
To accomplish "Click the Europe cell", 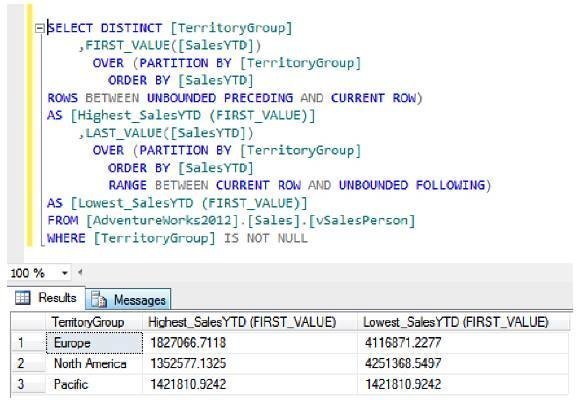I will [94, 343].
